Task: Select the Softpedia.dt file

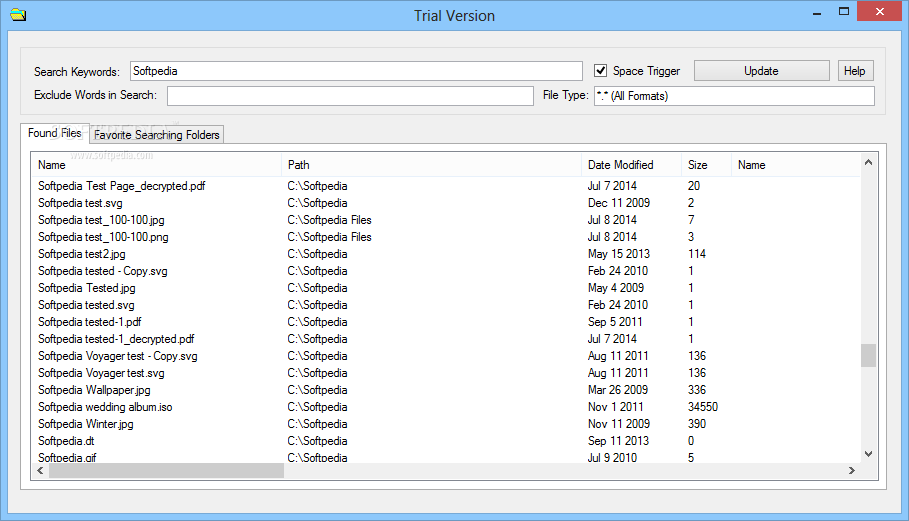Action: click(66, 440)
